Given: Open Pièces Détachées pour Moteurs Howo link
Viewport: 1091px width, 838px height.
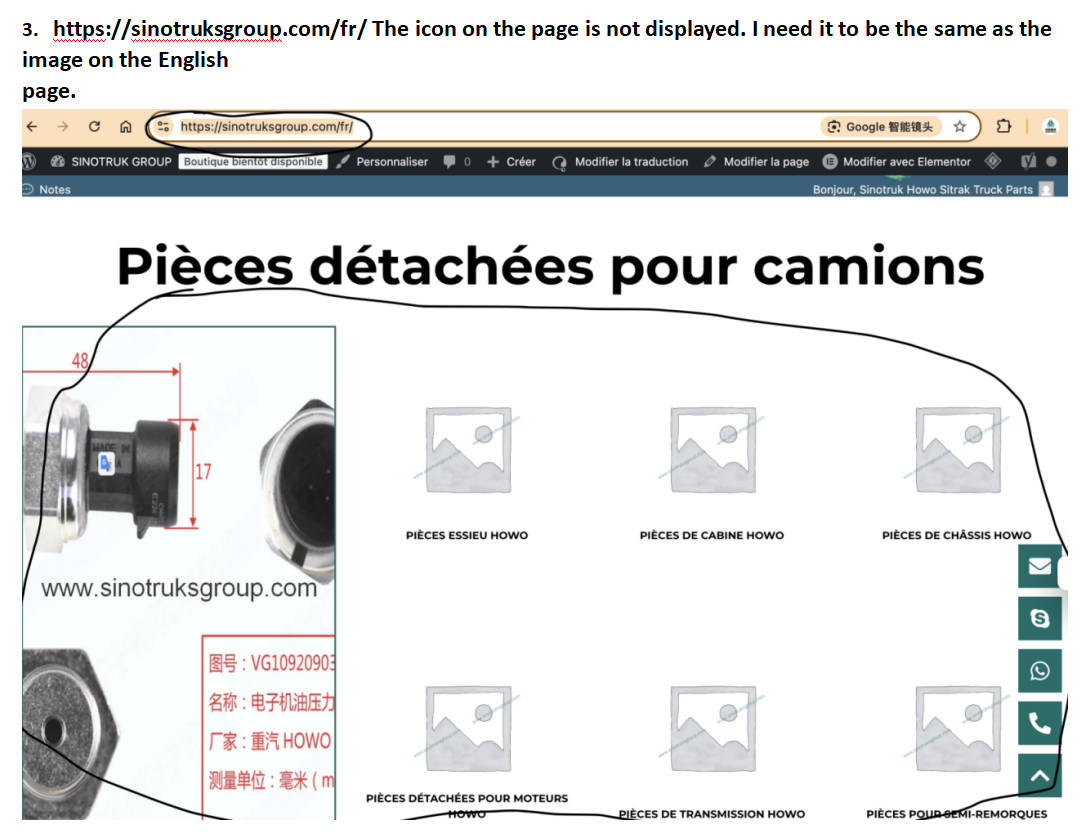Looking at the screenshot, I should click(467, 805).
